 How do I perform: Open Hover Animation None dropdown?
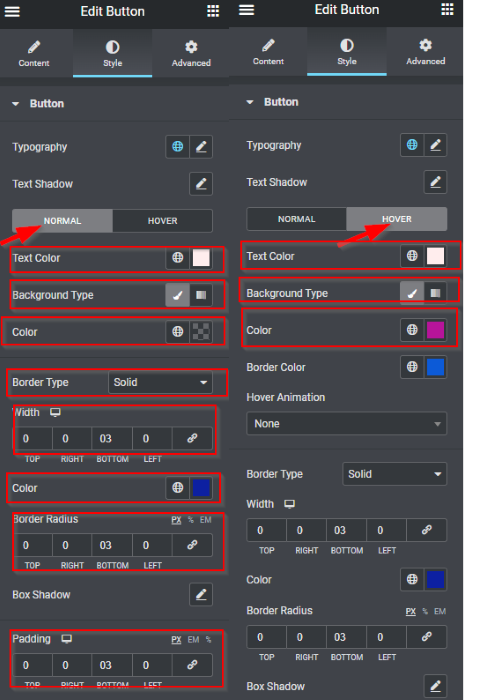[347, 424]
